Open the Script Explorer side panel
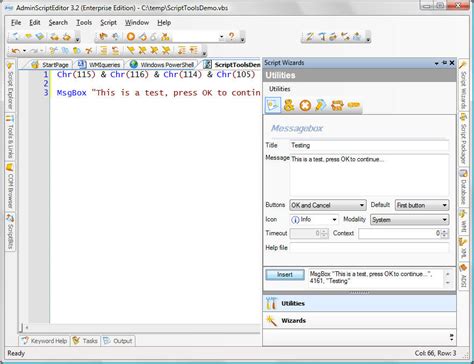This screenshot has height=364, width=474. point(10,86)
